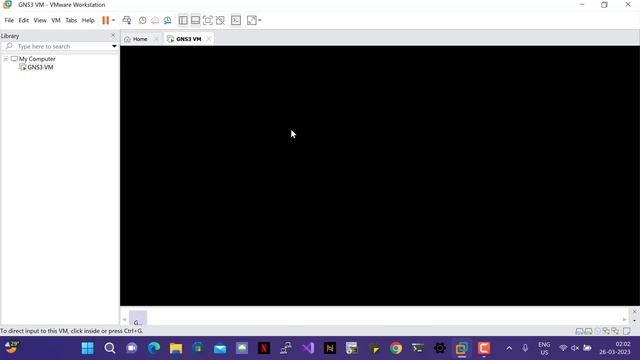
Task: Select My Computer in the library
Action: pos(37,59)
